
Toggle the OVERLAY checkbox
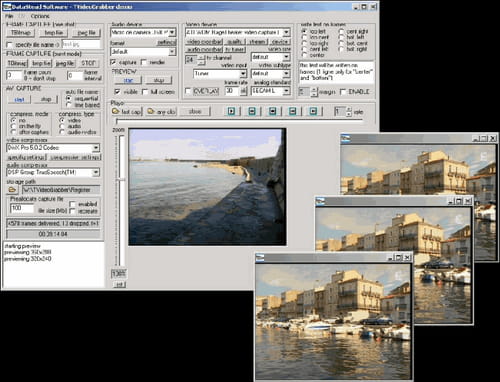point(188,91)
